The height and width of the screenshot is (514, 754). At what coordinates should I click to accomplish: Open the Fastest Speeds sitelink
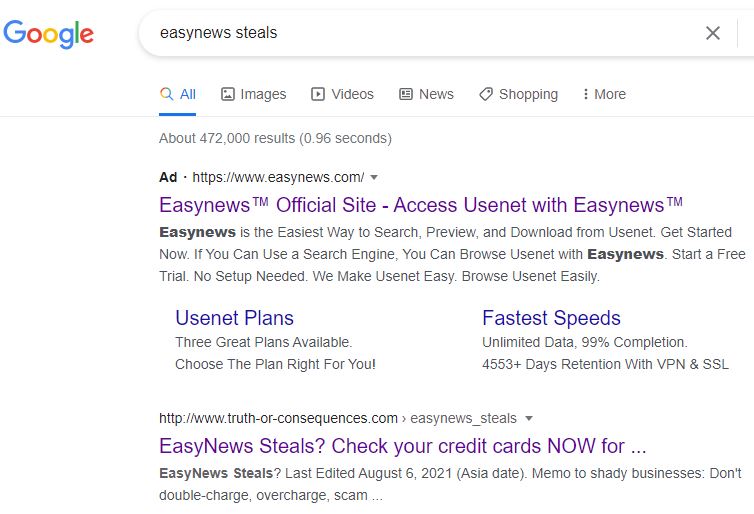(551, 318)
